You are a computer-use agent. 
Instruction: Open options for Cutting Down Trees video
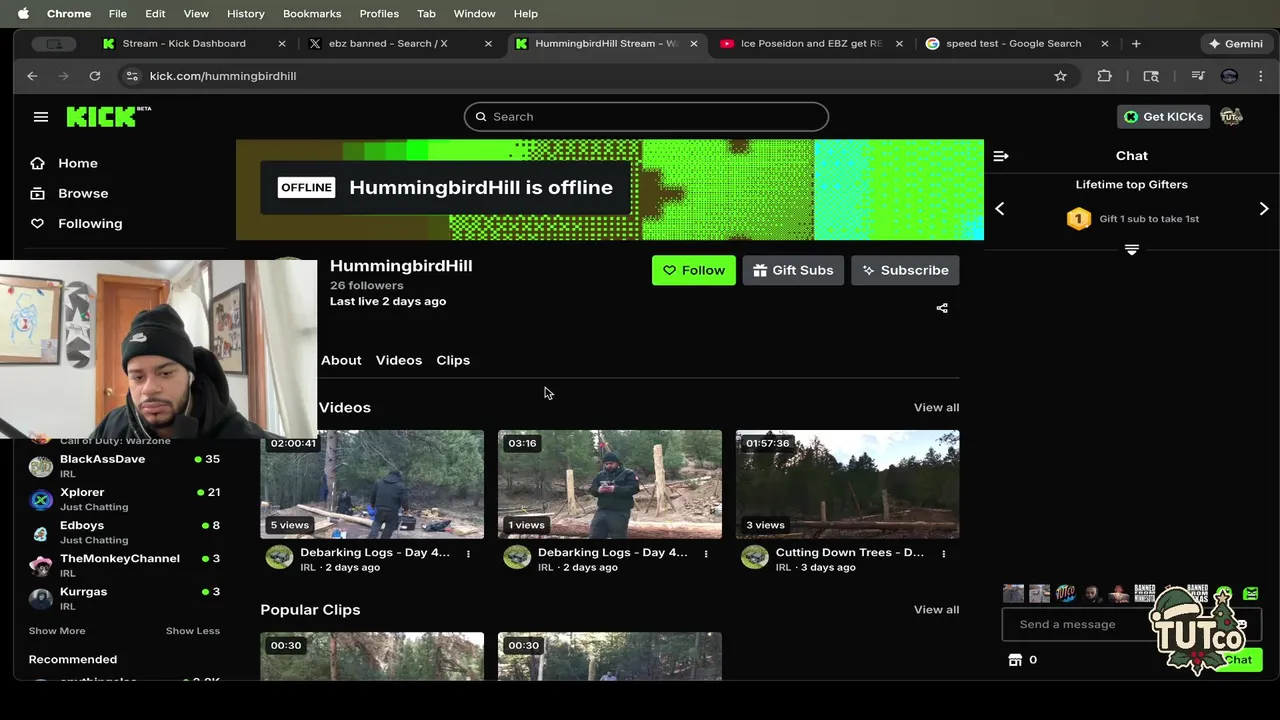(x=943, y=554)
